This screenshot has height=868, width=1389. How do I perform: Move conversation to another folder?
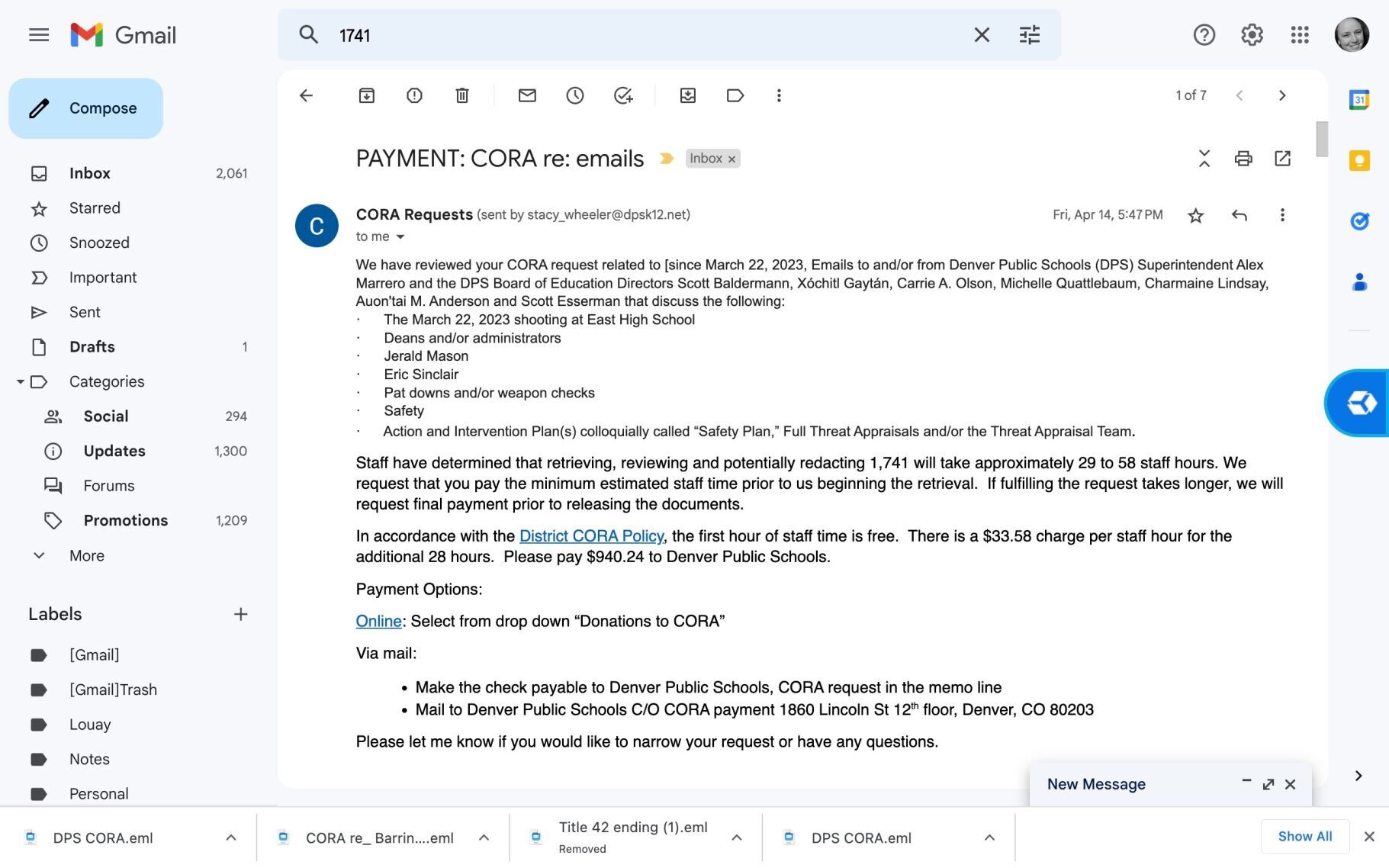(688, 95)
